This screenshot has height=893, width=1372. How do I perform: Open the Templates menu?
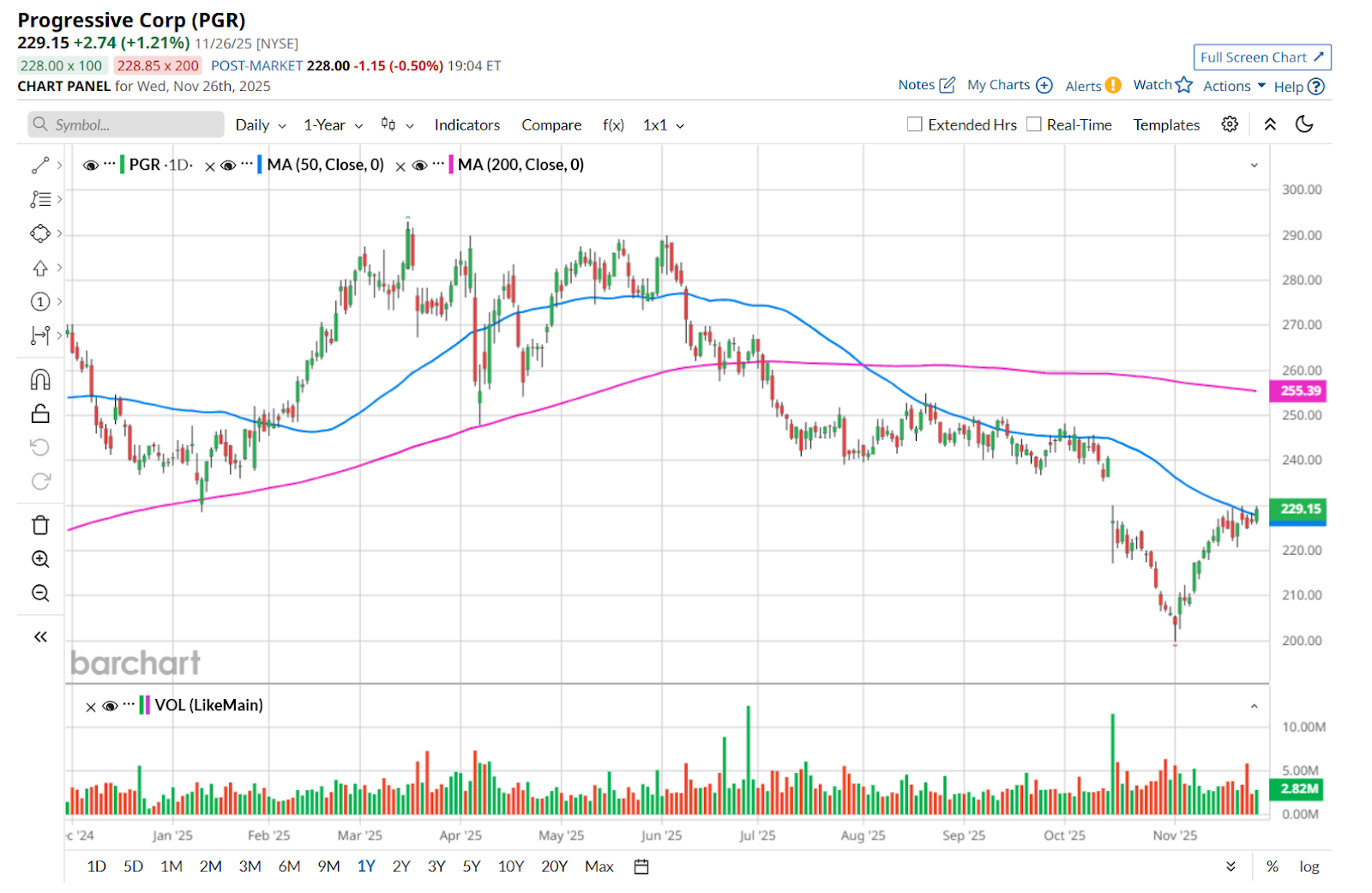[1166, 125]
